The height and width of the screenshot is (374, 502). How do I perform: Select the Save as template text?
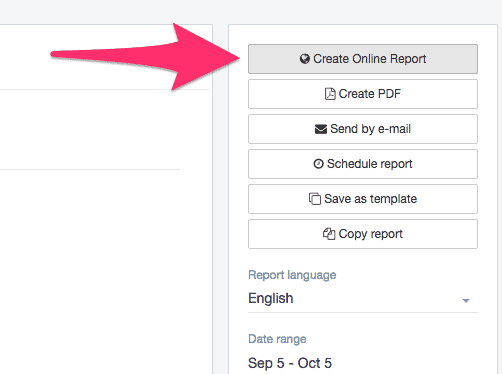tap(370, 199)
